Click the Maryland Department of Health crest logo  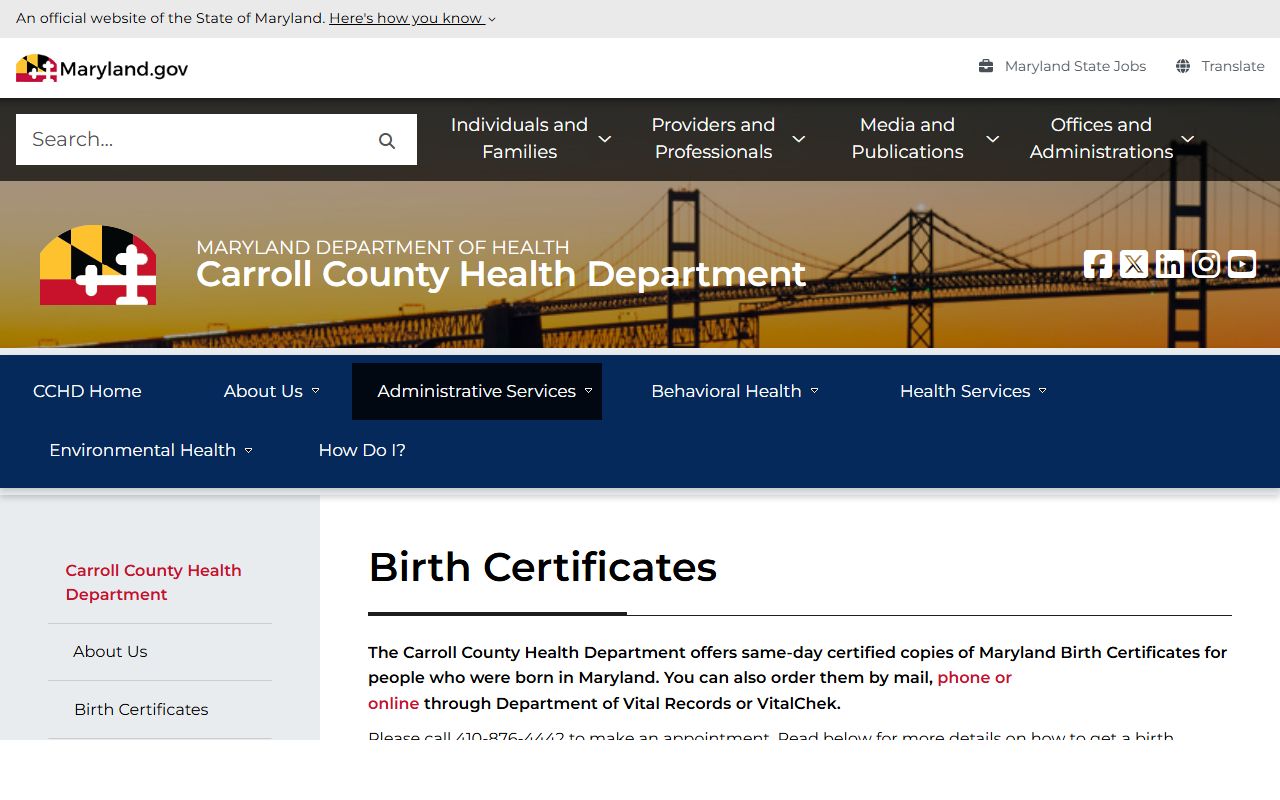(98, 265)
